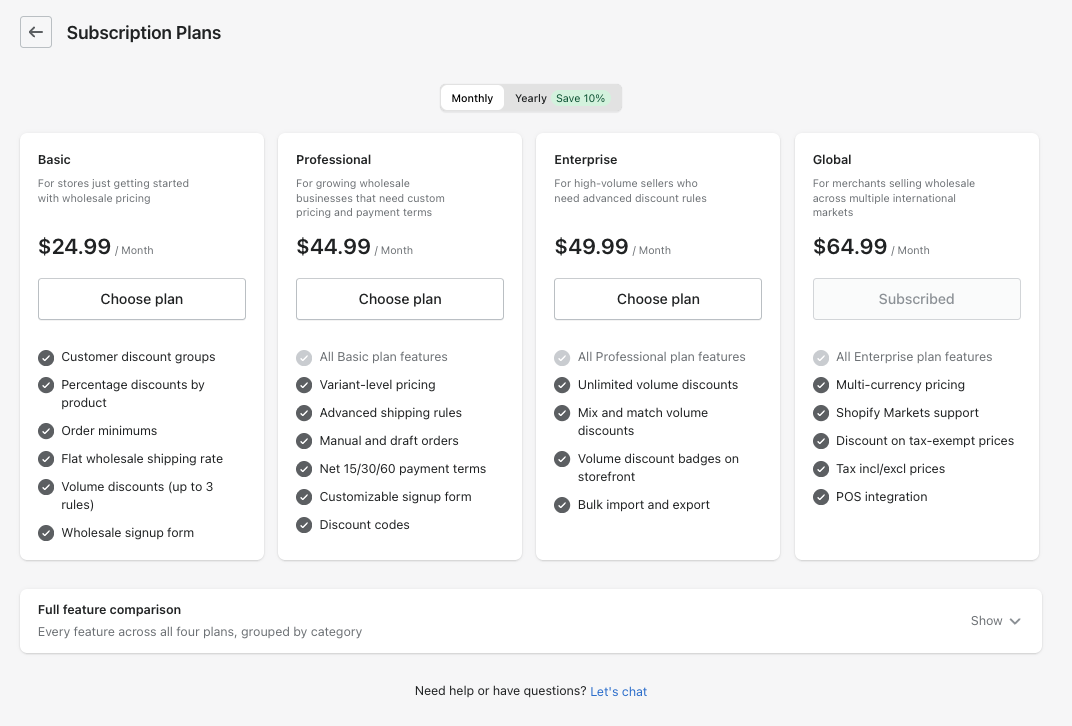Click checkmark beside Unlimited volume discounts
Viewport: 1072px width, 726px height.
tap(562, 386)
